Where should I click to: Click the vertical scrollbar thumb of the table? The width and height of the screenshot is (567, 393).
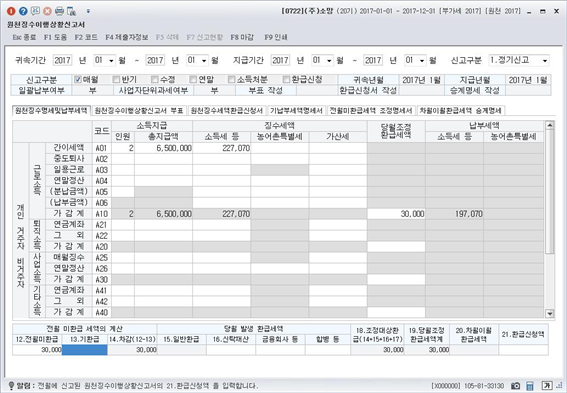pyautogui.click(x=549, y=192)
